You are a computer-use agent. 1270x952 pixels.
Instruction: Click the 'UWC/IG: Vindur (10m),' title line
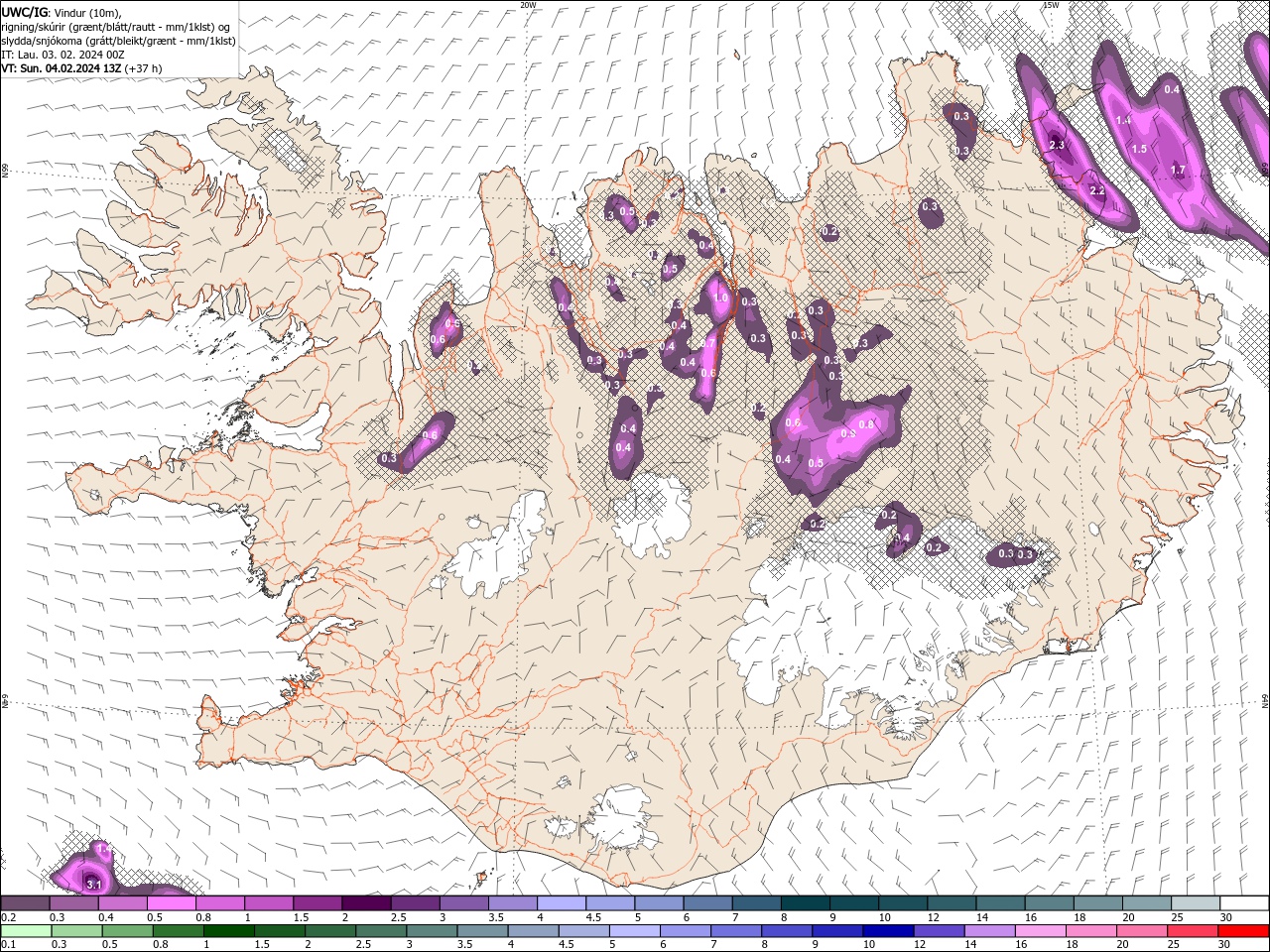pos(62,11)
